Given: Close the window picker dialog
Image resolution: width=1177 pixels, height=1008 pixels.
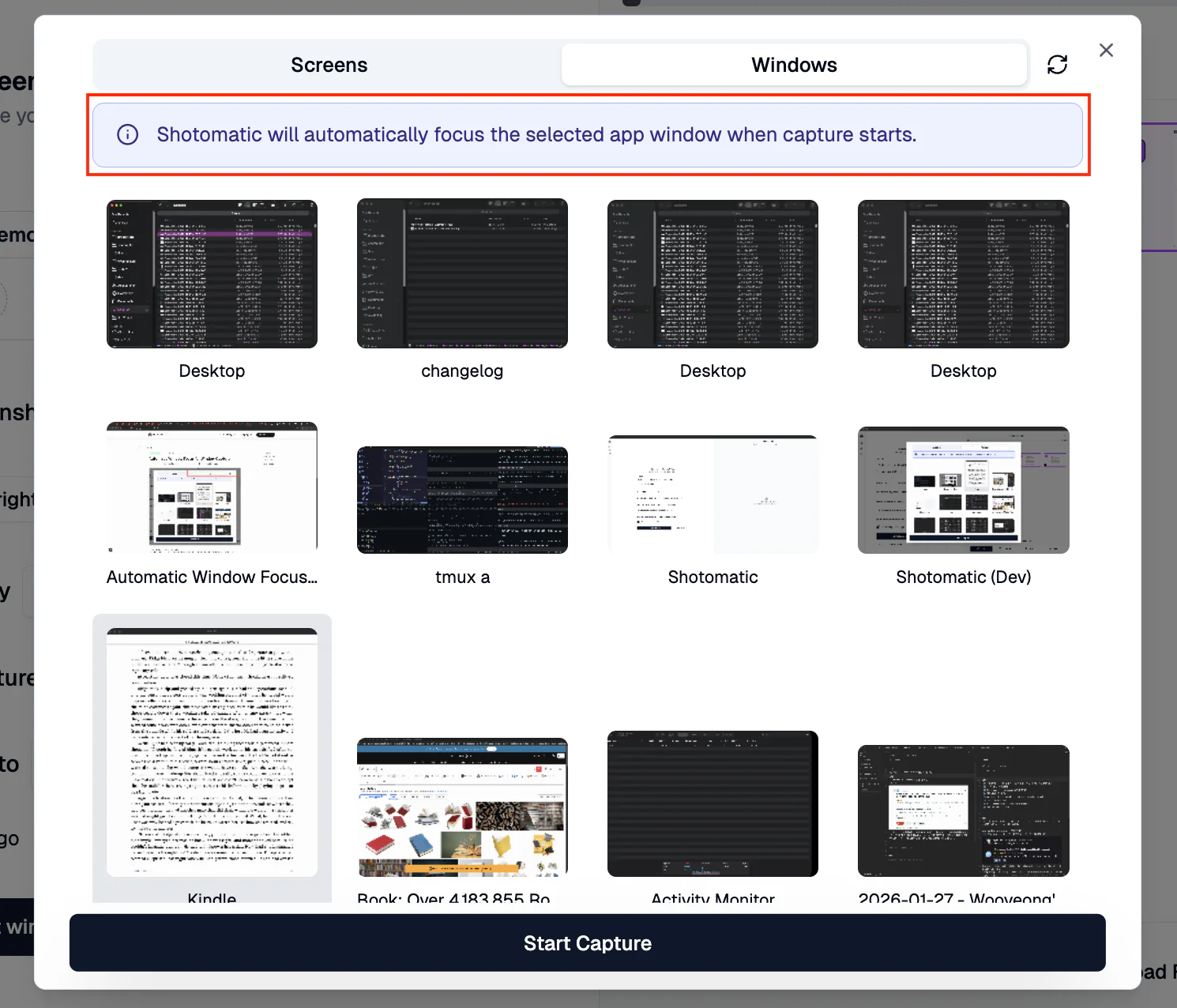Looking at the screenshot, I should 1106,50.
